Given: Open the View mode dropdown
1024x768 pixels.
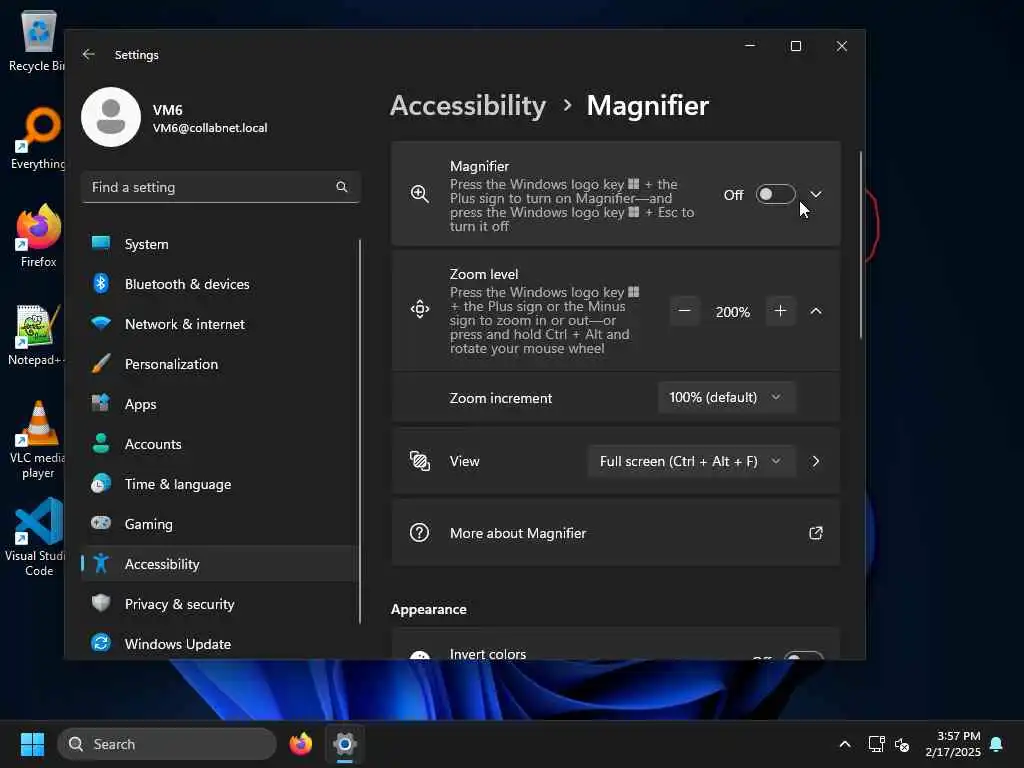Looking at the screenshot, I should coord(692,461).
